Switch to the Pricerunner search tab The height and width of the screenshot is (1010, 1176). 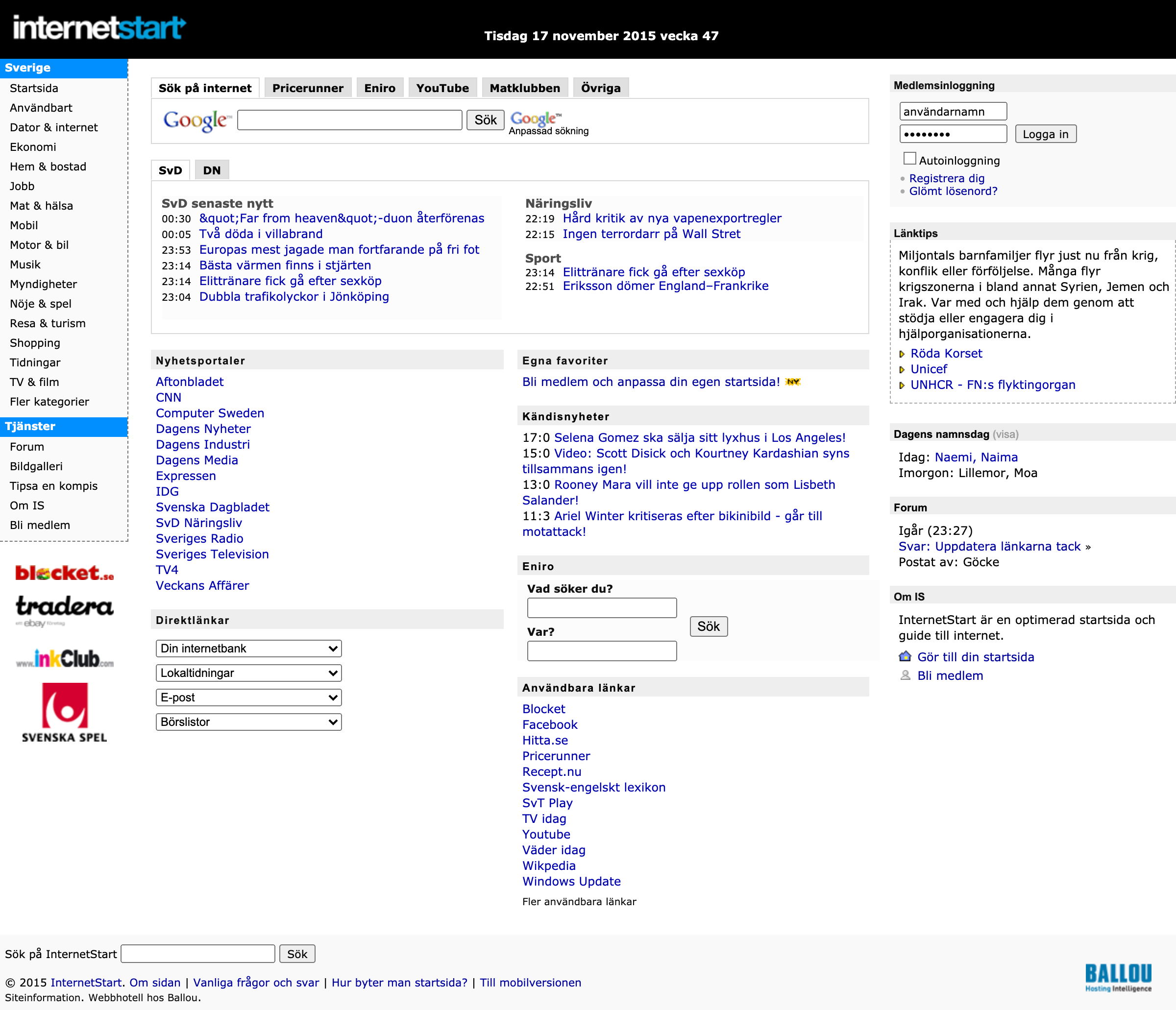coord(308,88)
